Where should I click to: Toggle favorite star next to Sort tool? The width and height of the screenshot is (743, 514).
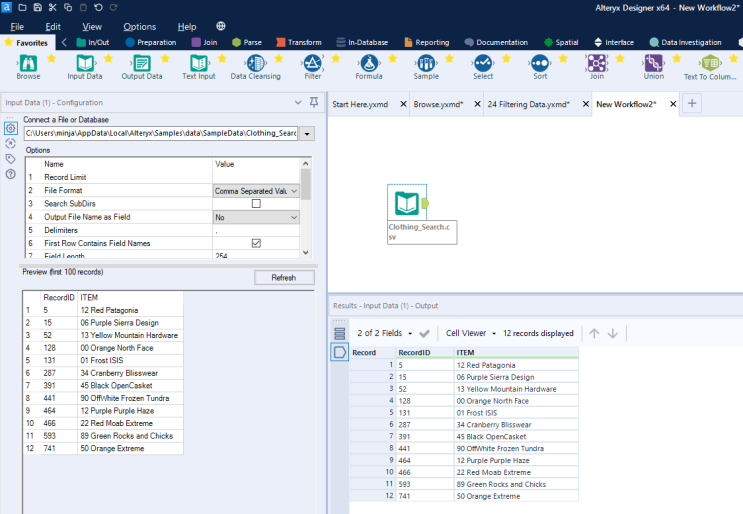[563, 58]
